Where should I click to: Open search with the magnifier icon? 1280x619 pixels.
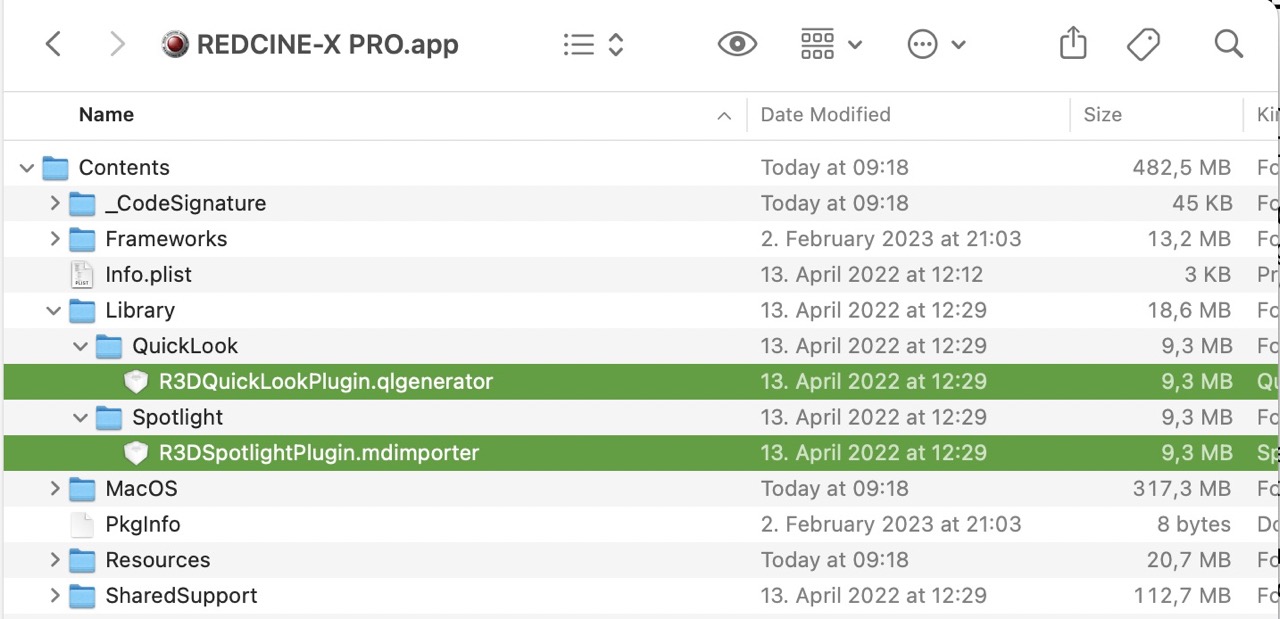[x=1228, y=43]
